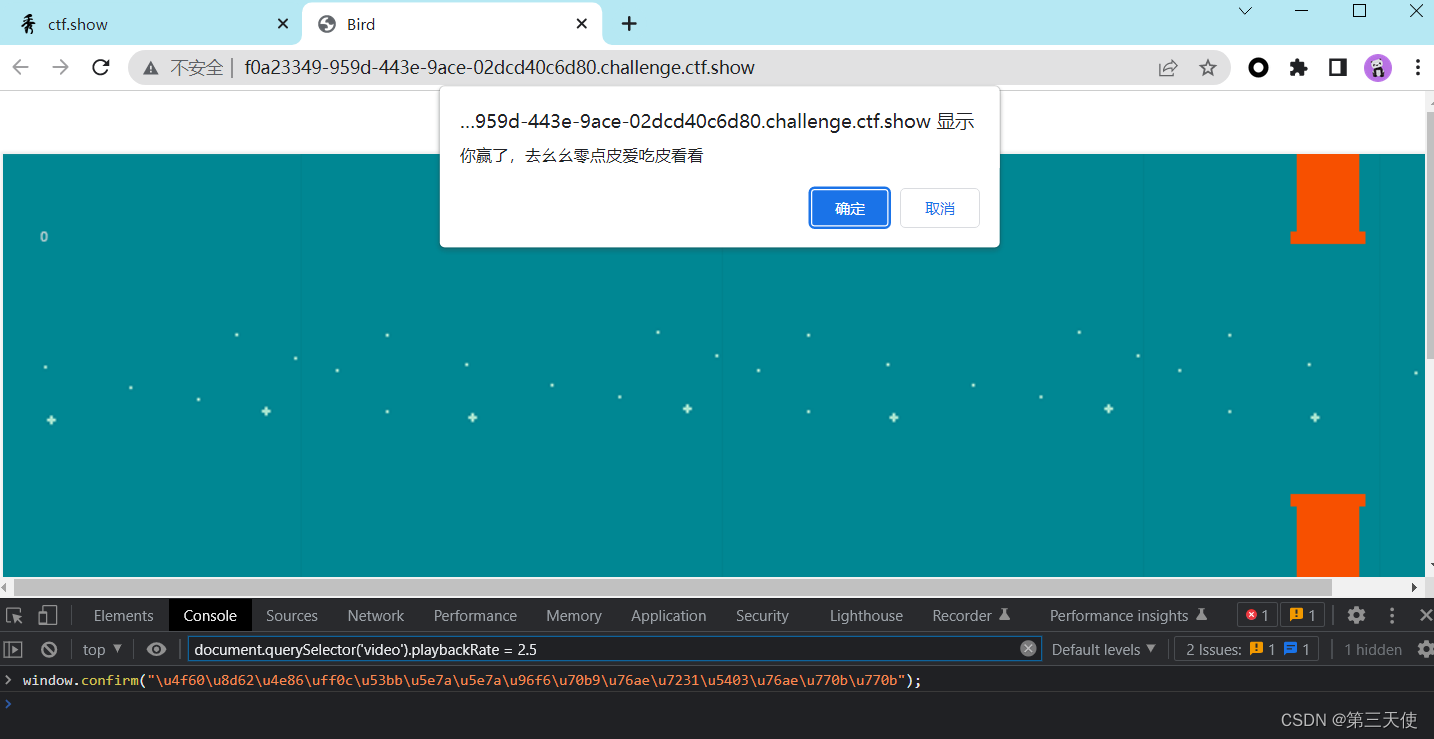Click the circular extension icon

[x=1259, y=68]
